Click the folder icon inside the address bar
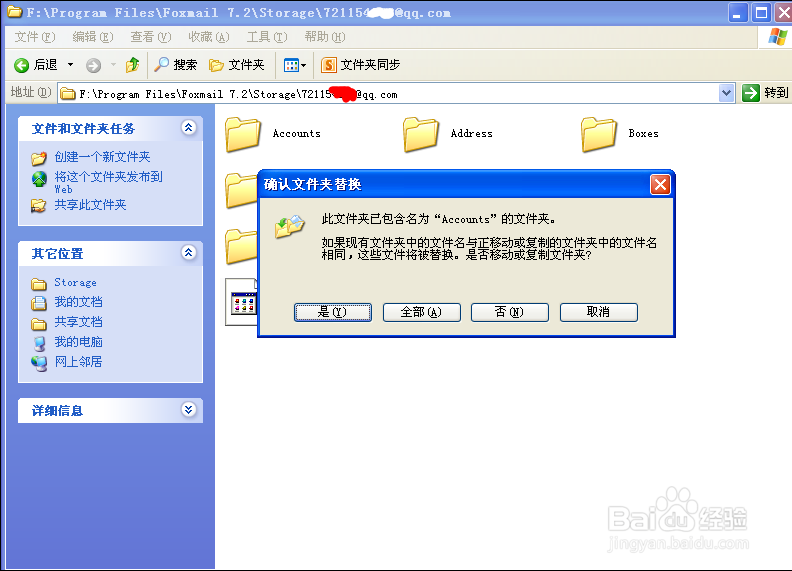Image resolution: width=792 pixels, height=571 pixels. (68, 93)
